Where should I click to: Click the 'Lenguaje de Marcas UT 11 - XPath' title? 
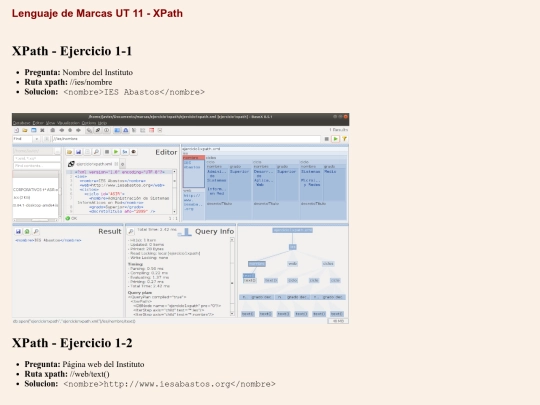pyautogui.click(x=97, y=13)
